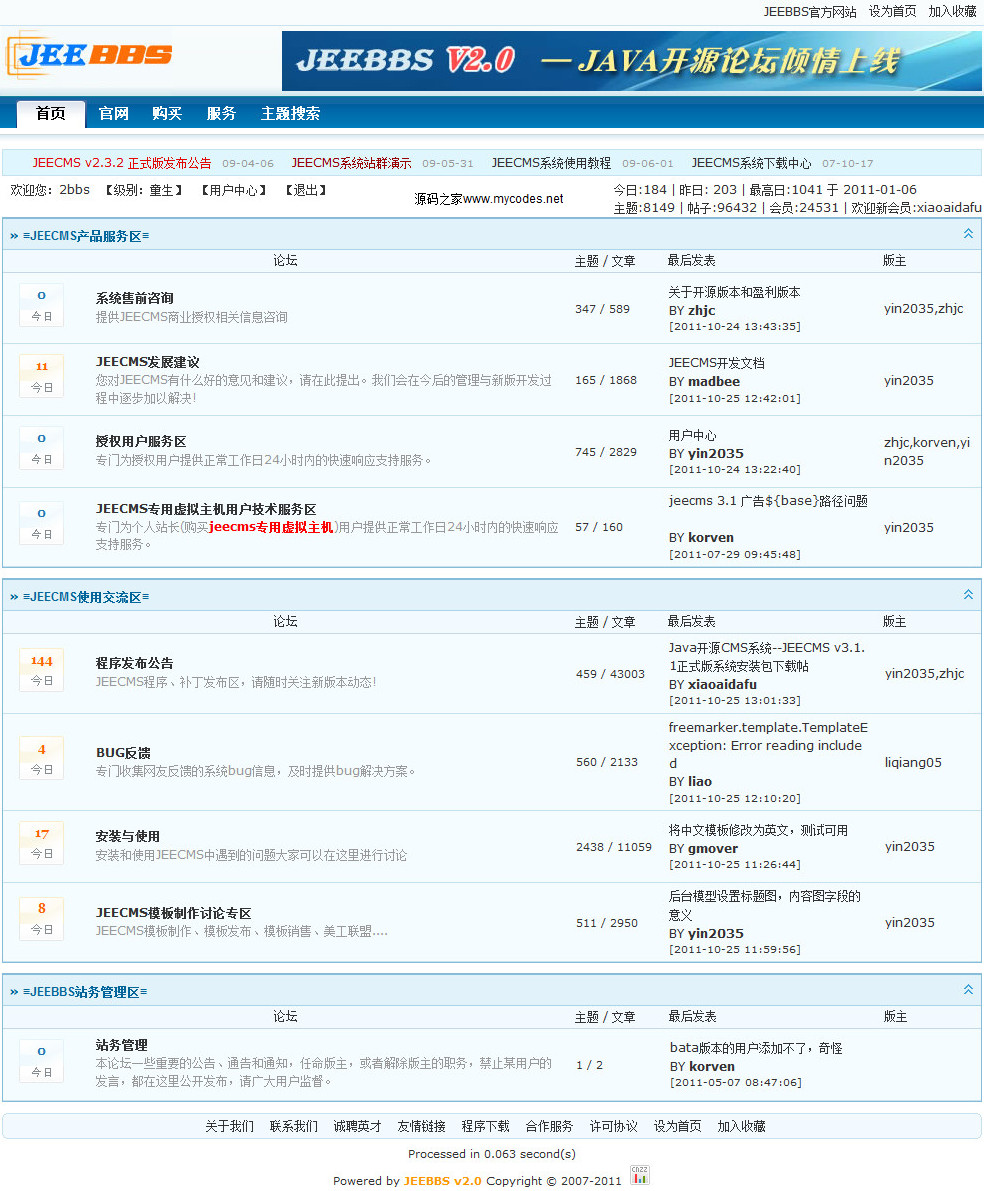Open last post 关于开源版本和盈利版本

734,292
